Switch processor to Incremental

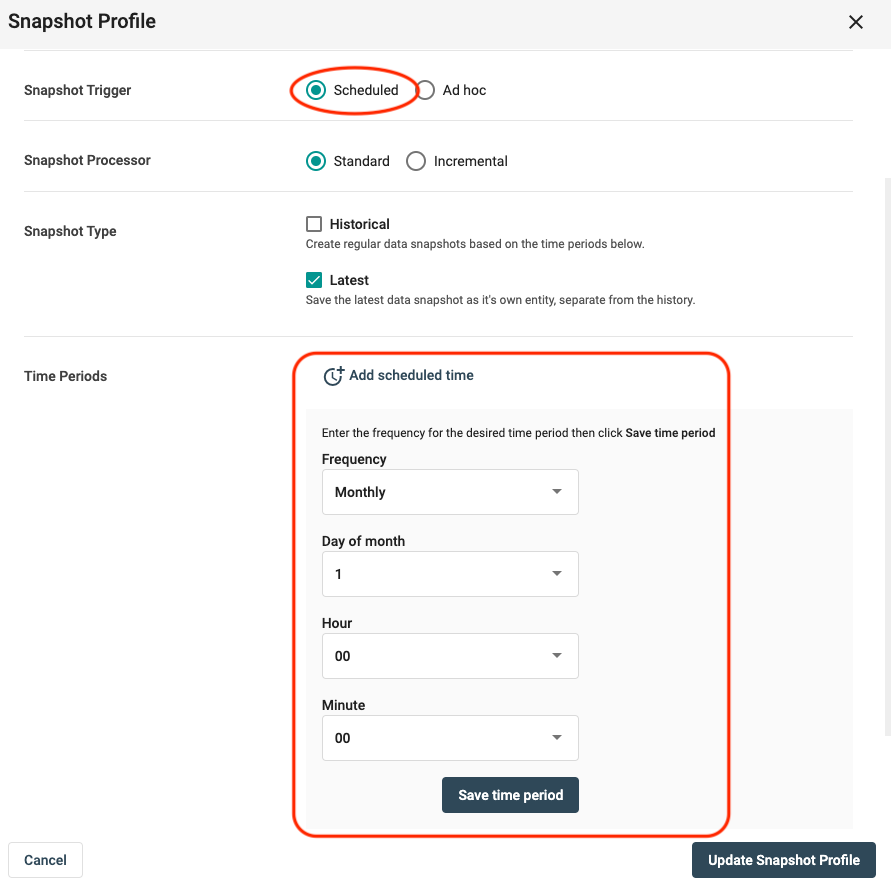[x=416, y=161]
